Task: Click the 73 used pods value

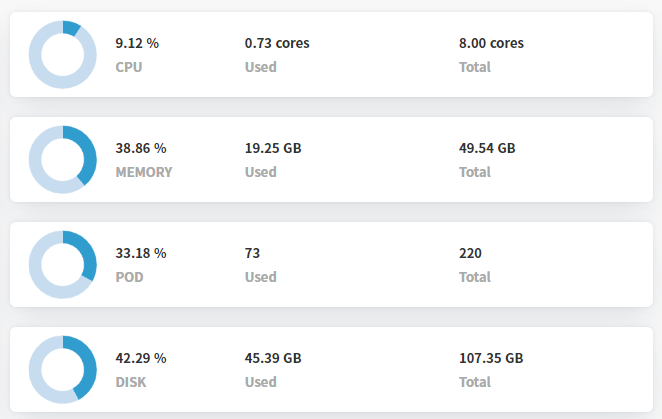Action: pos(252,253)
